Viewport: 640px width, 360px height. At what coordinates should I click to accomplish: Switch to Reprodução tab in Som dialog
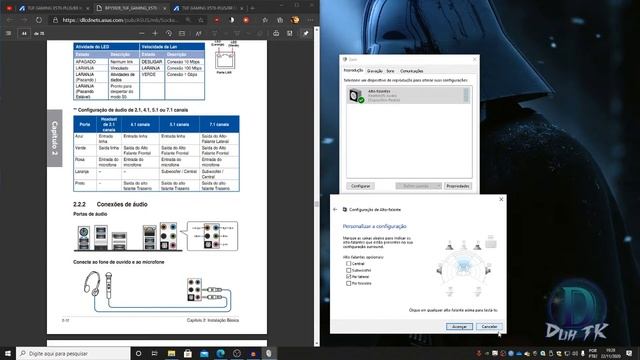tap(353, 70)
